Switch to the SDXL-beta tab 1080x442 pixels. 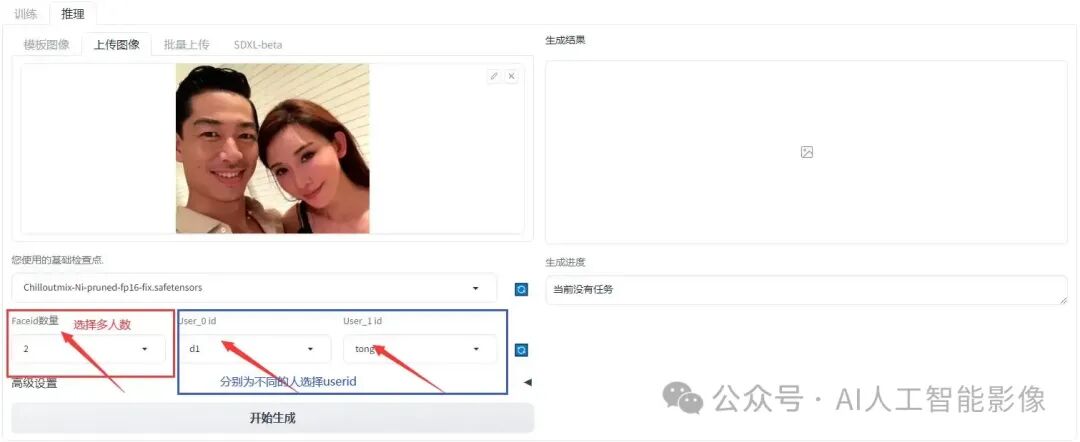258,44
